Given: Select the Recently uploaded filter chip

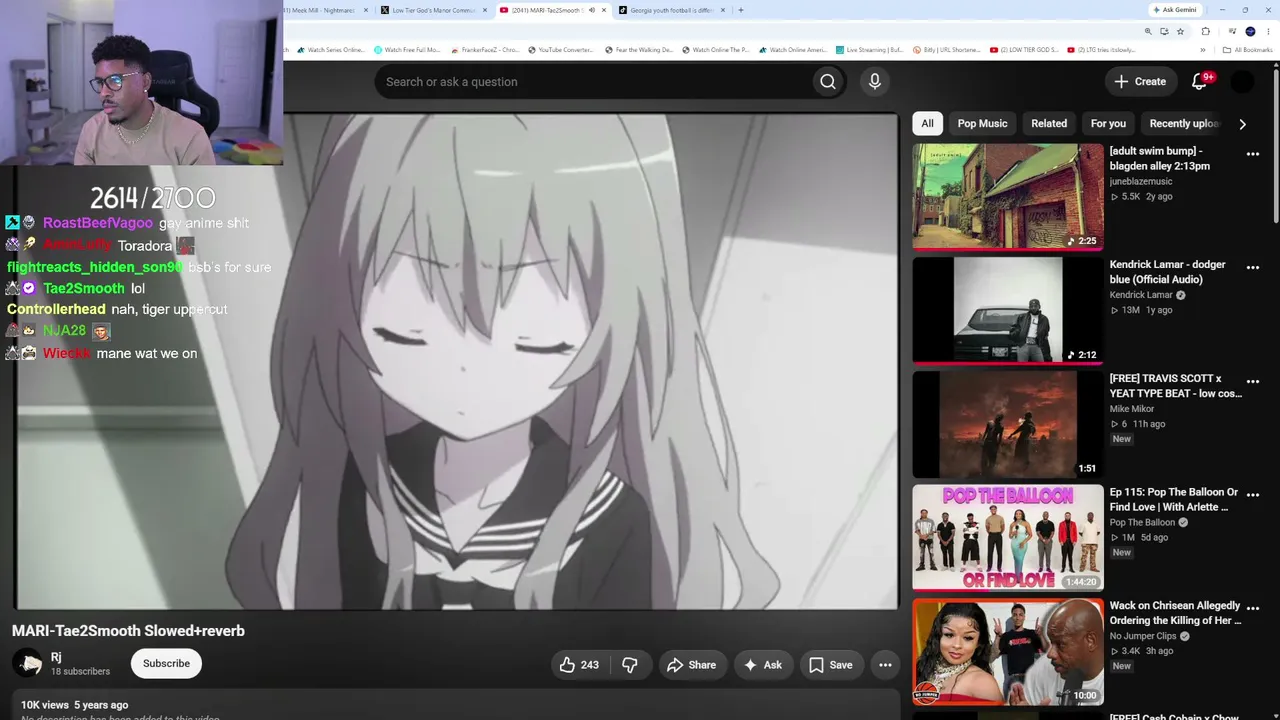Looking at the screenshot, I should click(x=1184, y=123).
